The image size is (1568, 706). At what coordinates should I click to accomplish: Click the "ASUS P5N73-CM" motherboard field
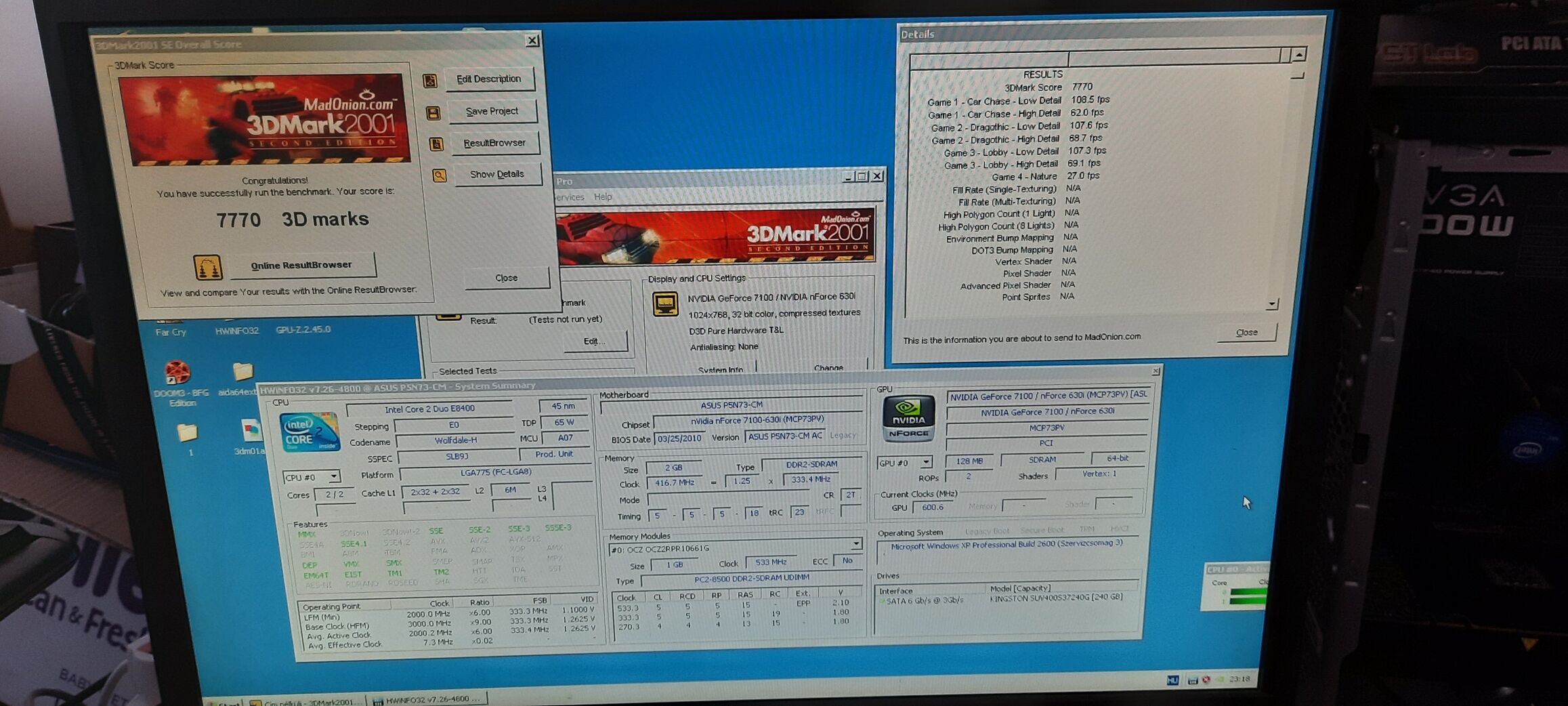[732, 405]
